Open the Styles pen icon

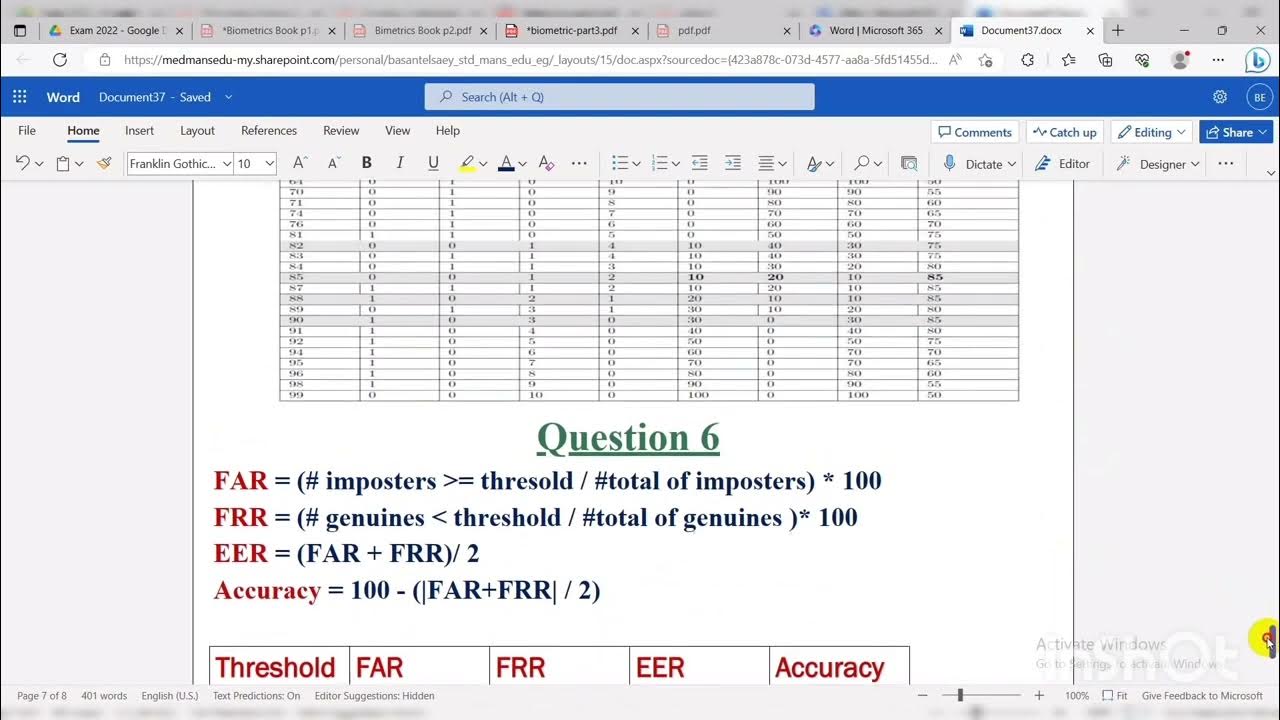(x=814, y=163)
